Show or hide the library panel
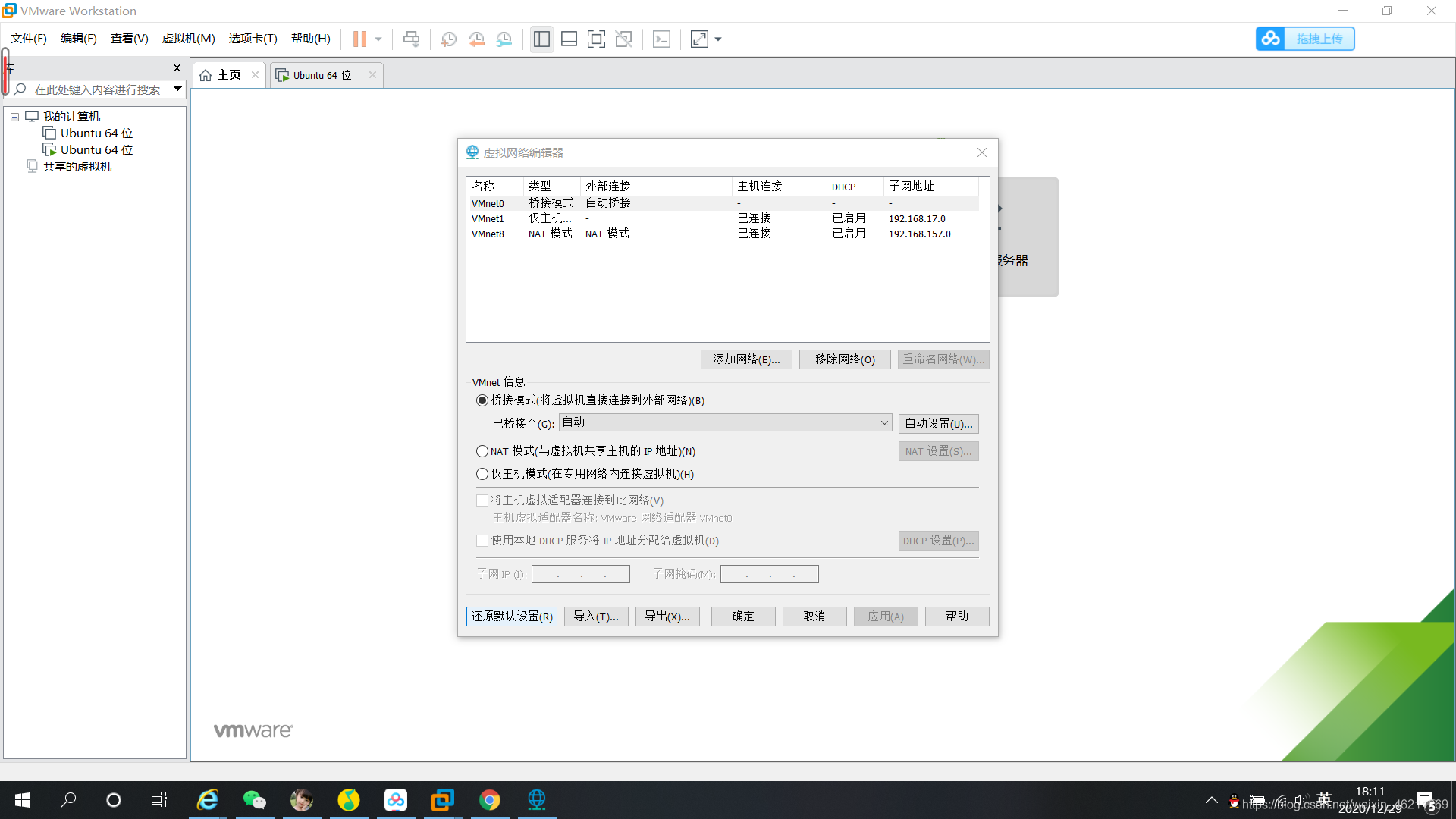The height and width of the screenshot is (819, 1456). (541, 39)
